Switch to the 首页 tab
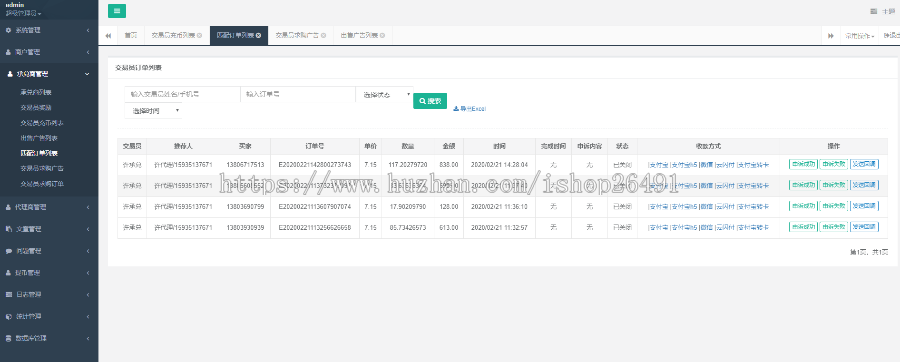Viewport: 900px width, 362px height. point(131,36)
